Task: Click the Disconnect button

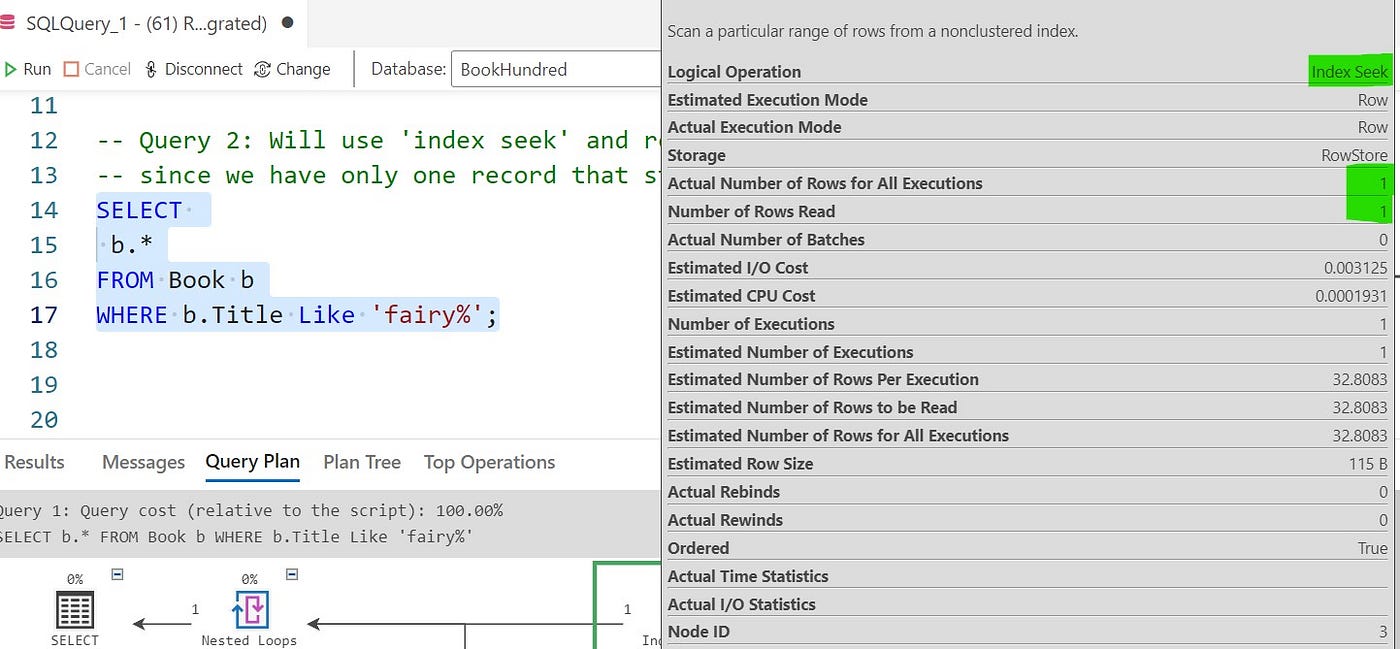Action: pos(194,69)
